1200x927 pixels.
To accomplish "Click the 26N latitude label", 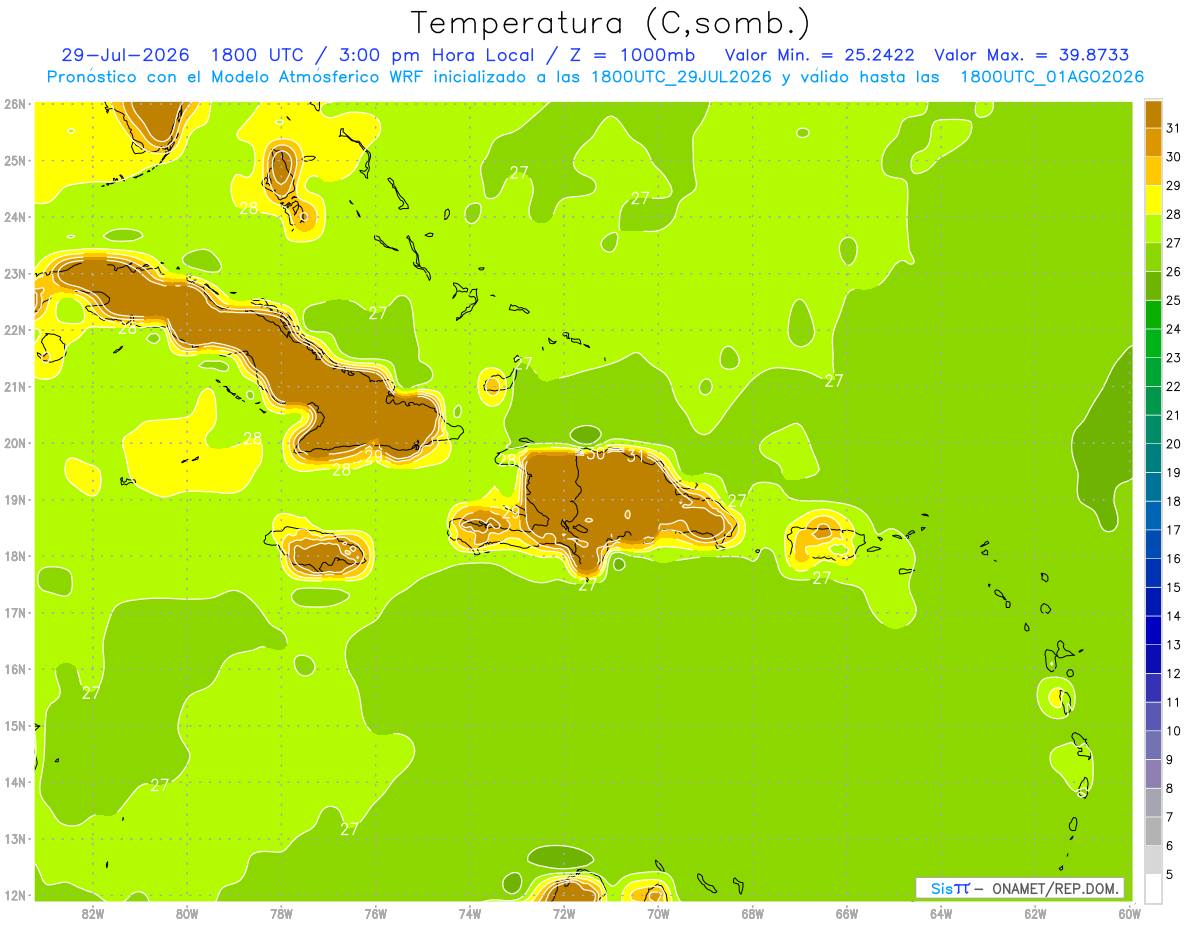I will coord(15,104).
